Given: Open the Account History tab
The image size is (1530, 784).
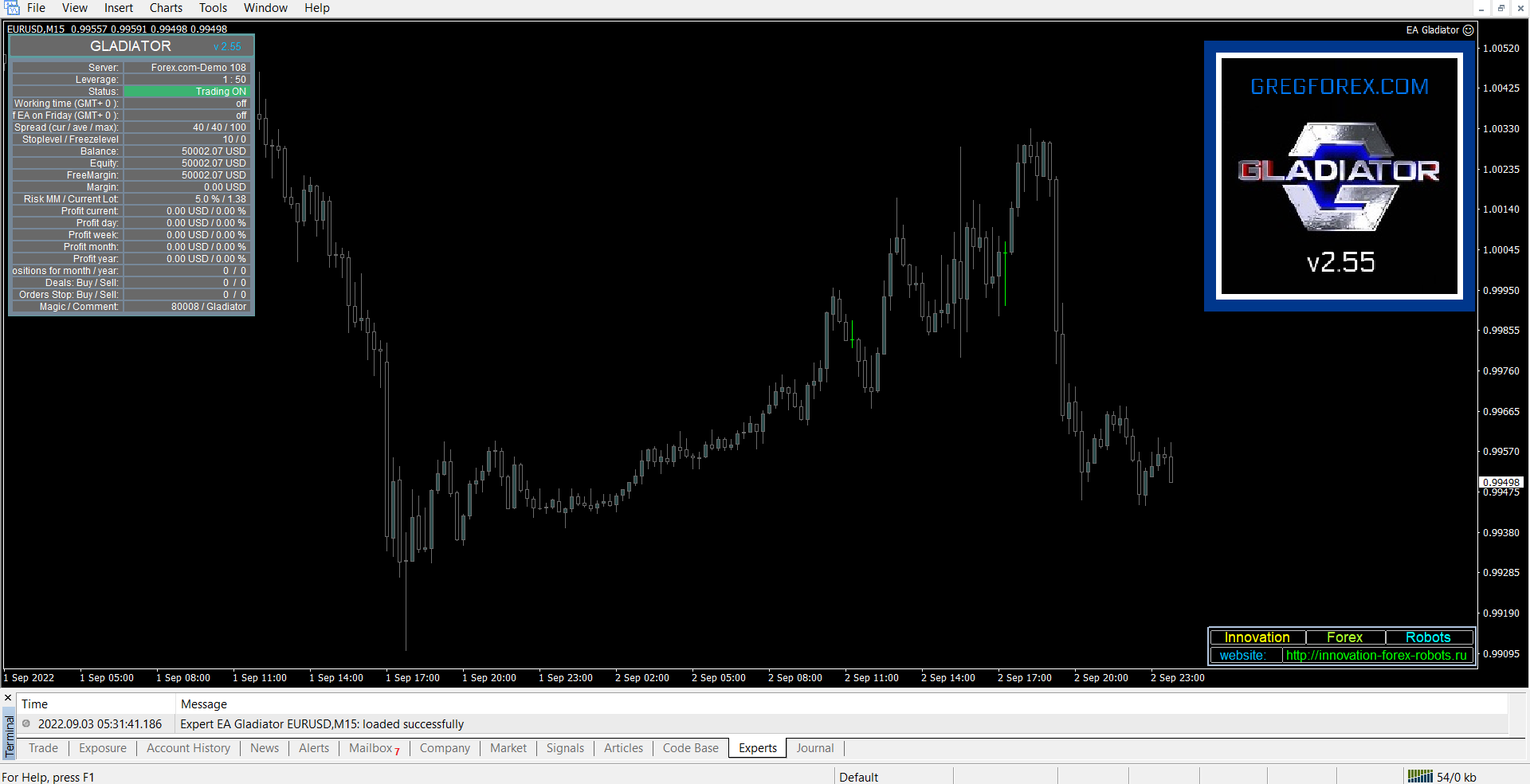Looking at the screenshot, I should 188,748.
